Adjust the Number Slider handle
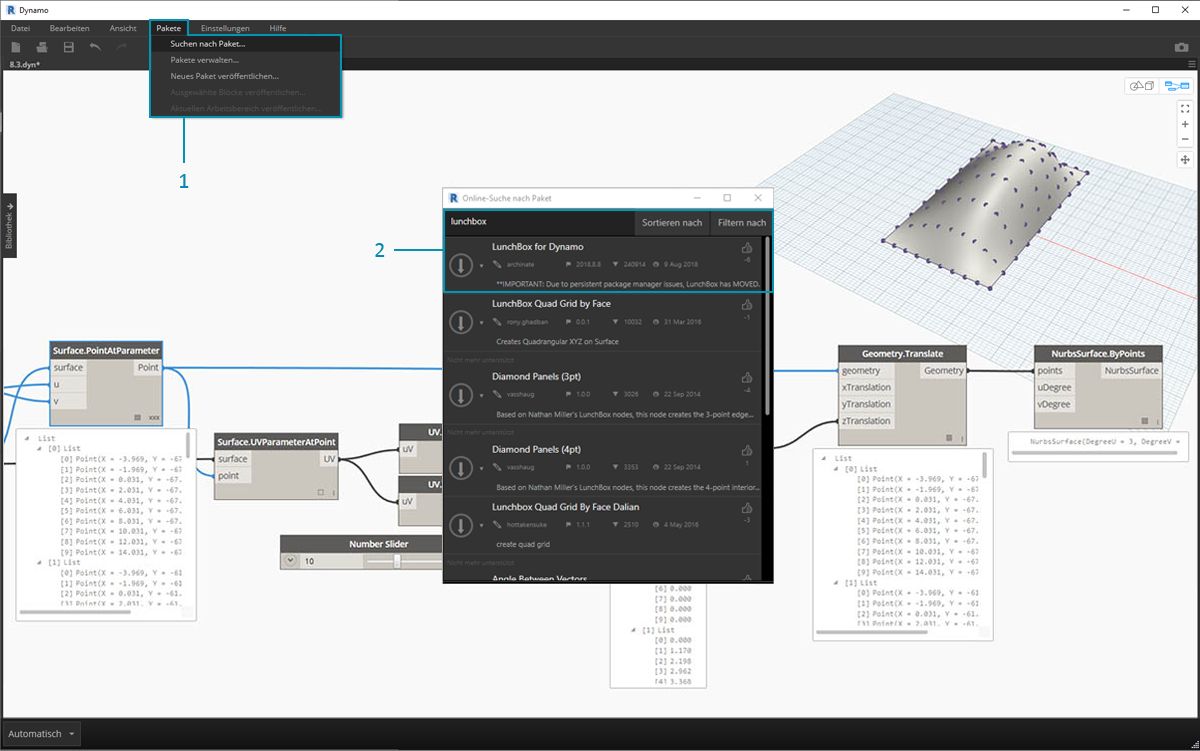The image size is (1200, 751). pyautogui.click(x=397, y=561)
